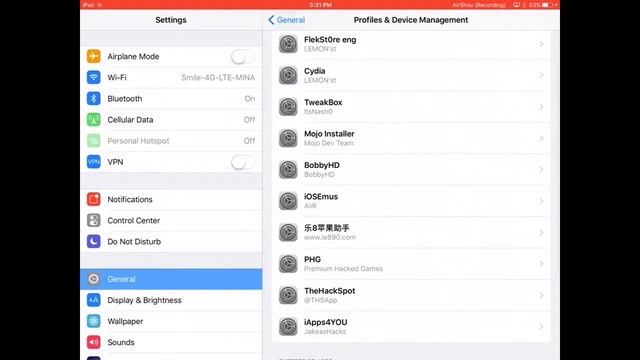Open Bluetooth settings label

tap(125, 98)
